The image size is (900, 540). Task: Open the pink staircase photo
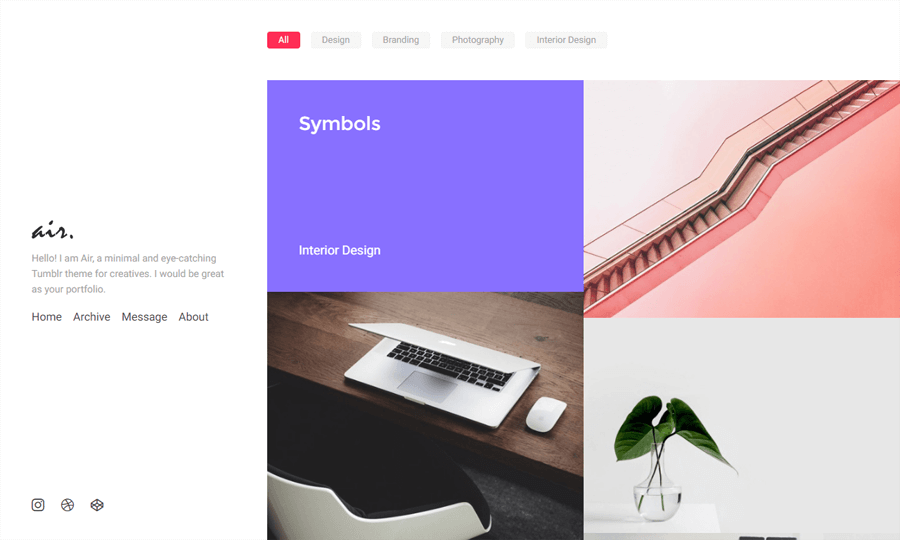742,199
